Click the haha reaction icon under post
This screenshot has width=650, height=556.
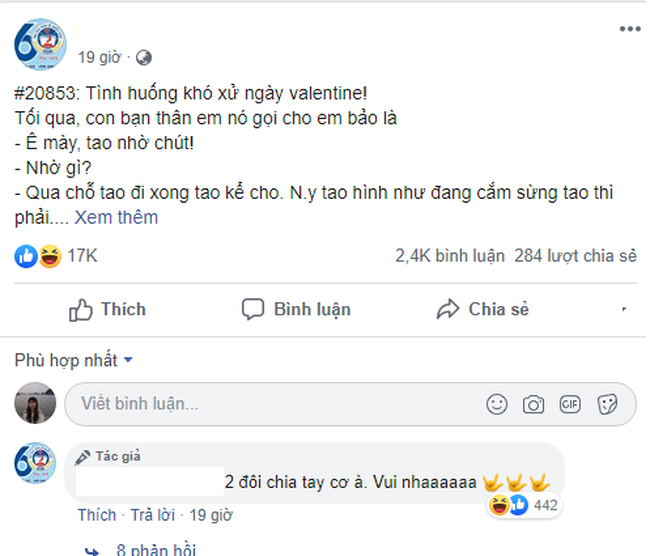[x=48, y=256]
